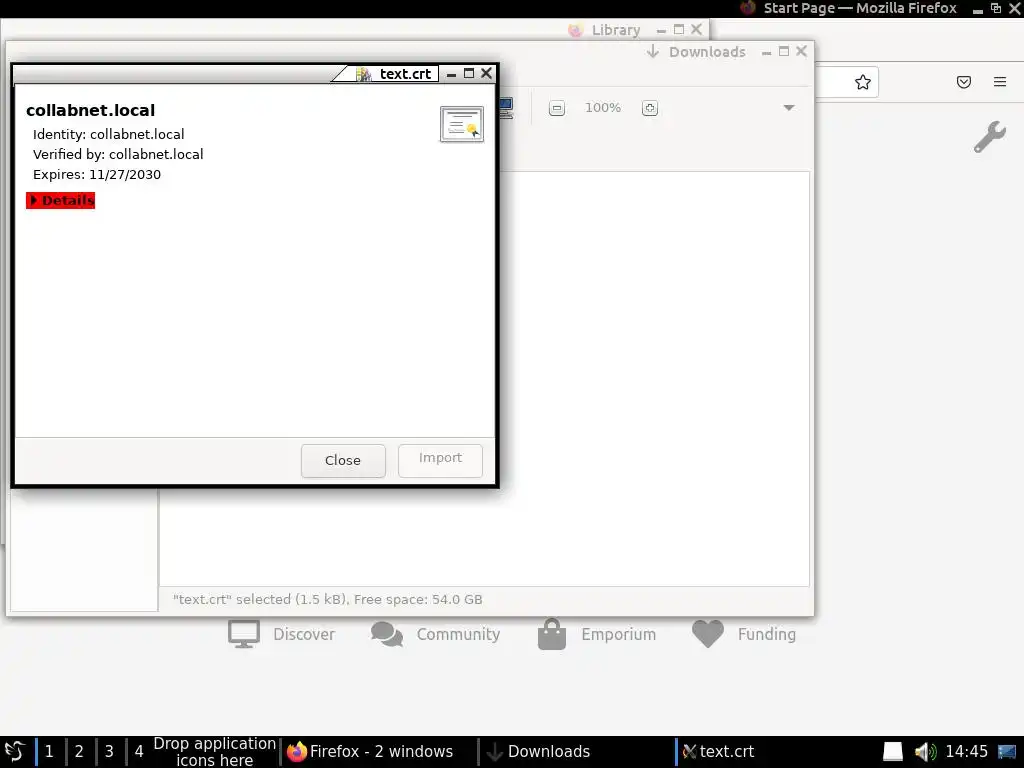Close the Library window with its X

(696, 29)
